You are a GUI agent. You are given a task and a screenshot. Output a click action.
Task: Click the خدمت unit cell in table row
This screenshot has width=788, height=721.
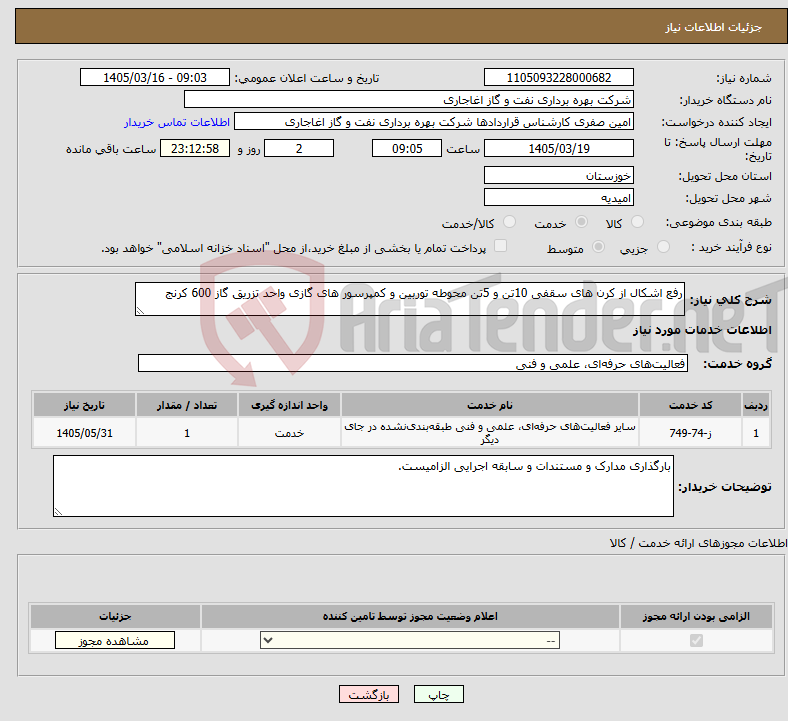tap(289, 433)
